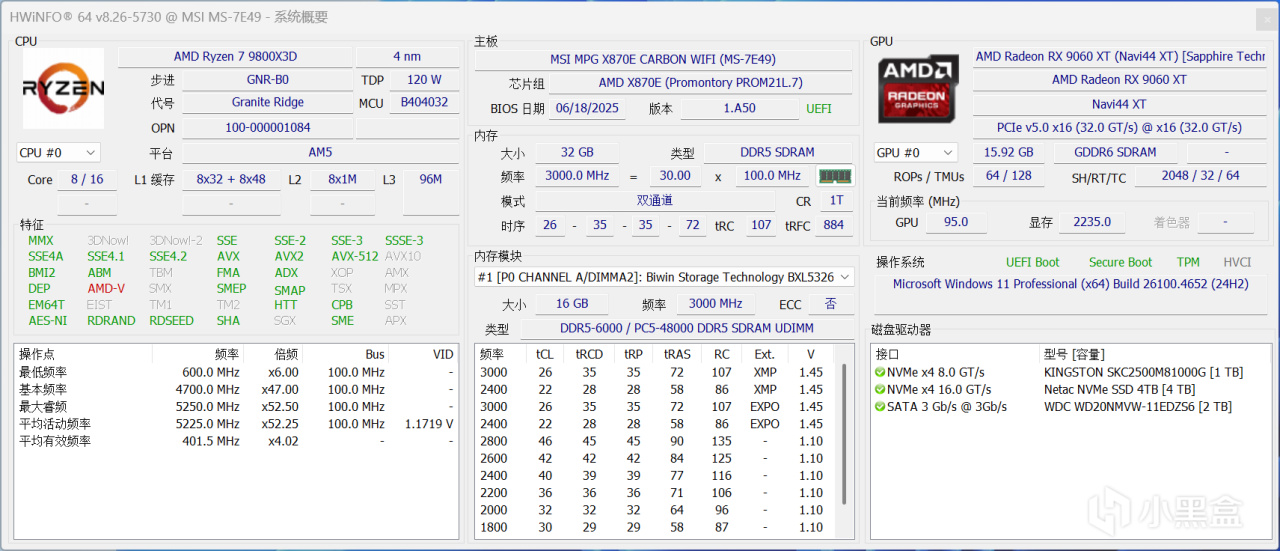Viewport: 1280px width, 551px height.
Task: Click the 15.92 GB video memory size
Action: [x=1009, y=152]
